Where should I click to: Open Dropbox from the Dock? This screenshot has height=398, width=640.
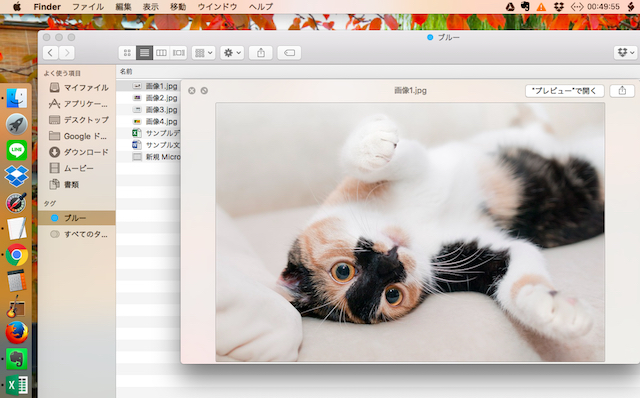point(17,176)
